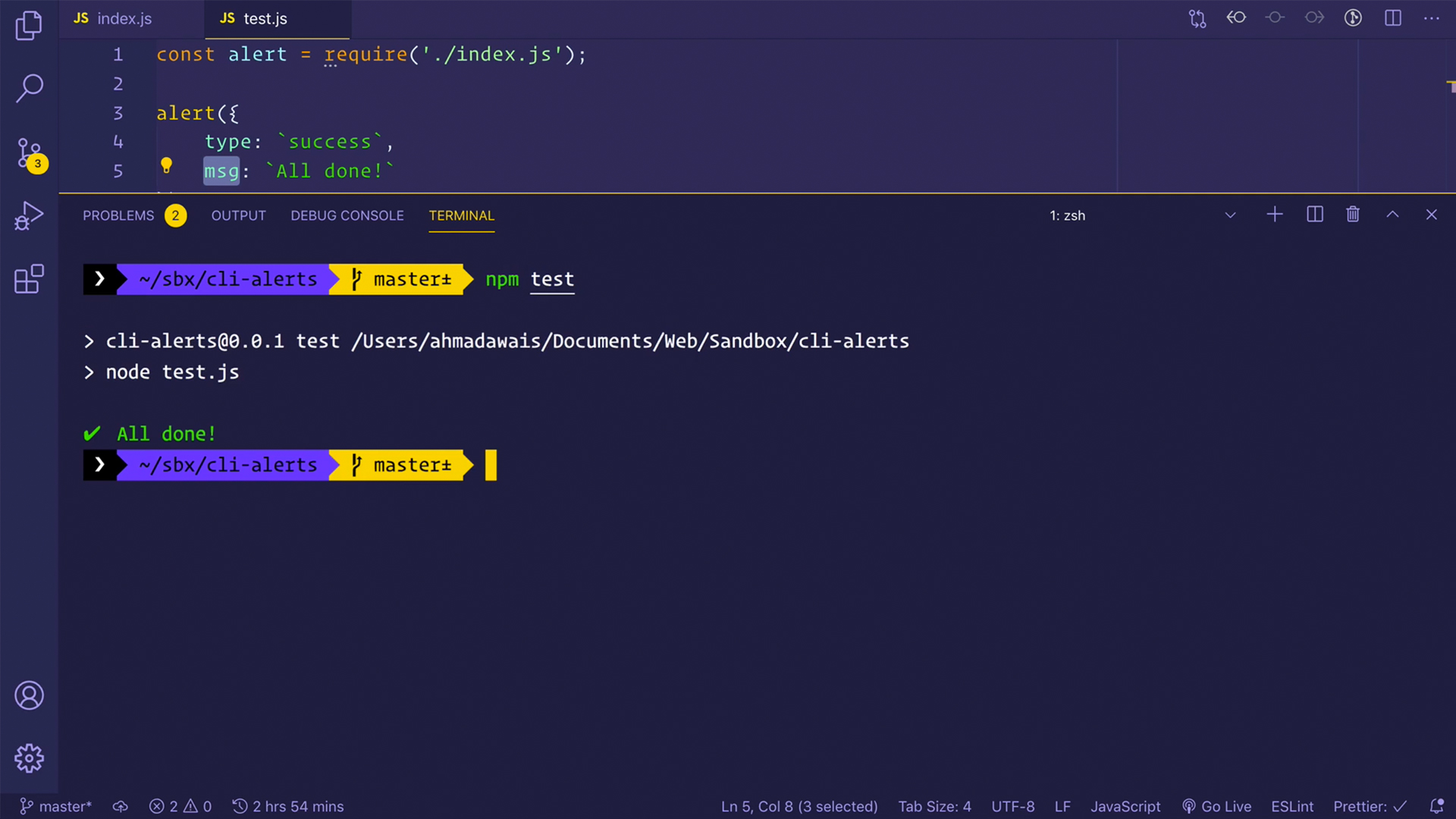Open Source Control view with badge 3
The height and width of the screenshot is (819, 1456).
pyautogui.click(x=30, y=155)
